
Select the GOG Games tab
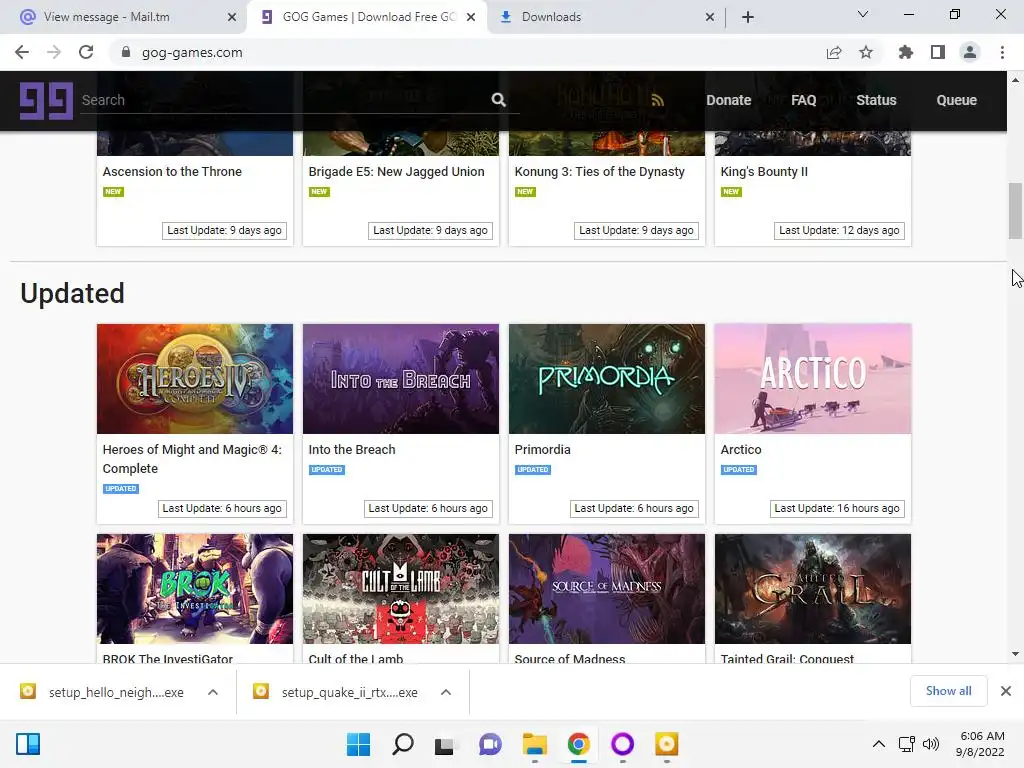pyautogui.click(x=366, y=17)
